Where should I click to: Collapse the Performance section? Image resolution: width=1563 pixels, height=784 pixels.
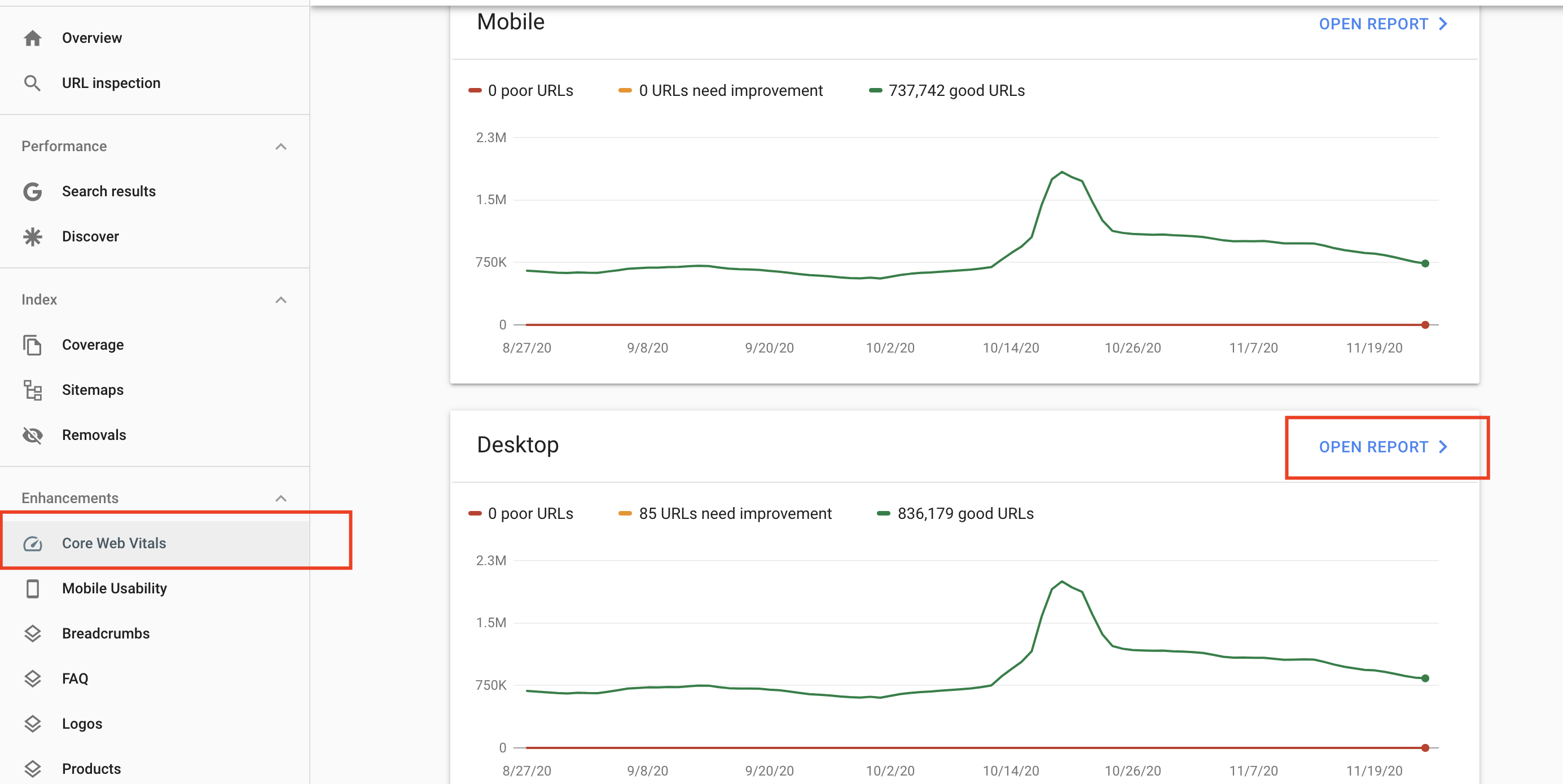[281, 146]
